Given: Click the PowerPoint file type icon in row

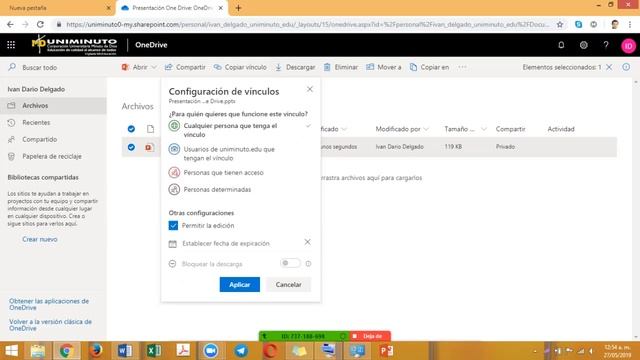Looking at the screenshot, I should tap(150, 147).
